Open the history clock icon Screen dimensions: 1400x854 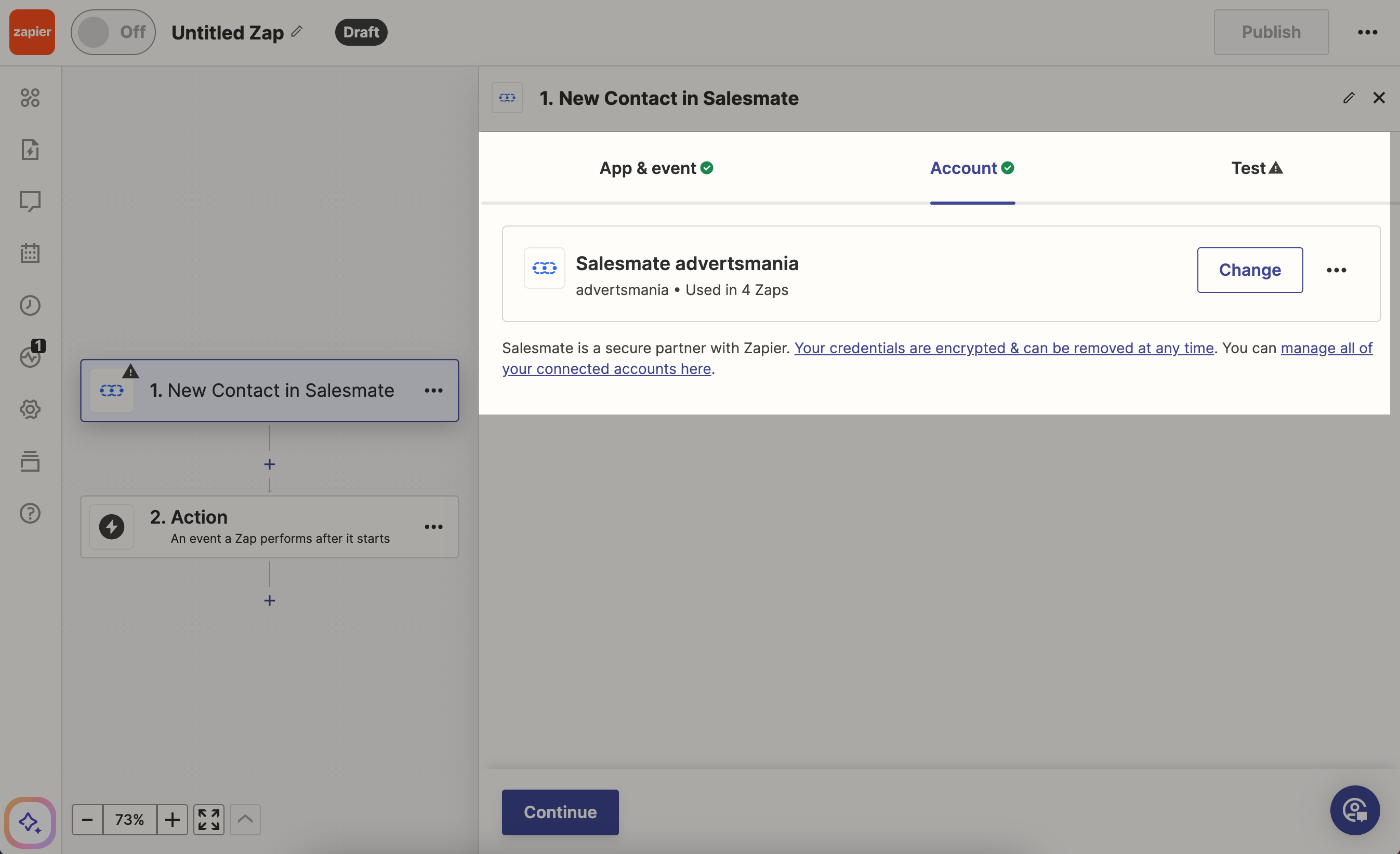tap(30, 305)
